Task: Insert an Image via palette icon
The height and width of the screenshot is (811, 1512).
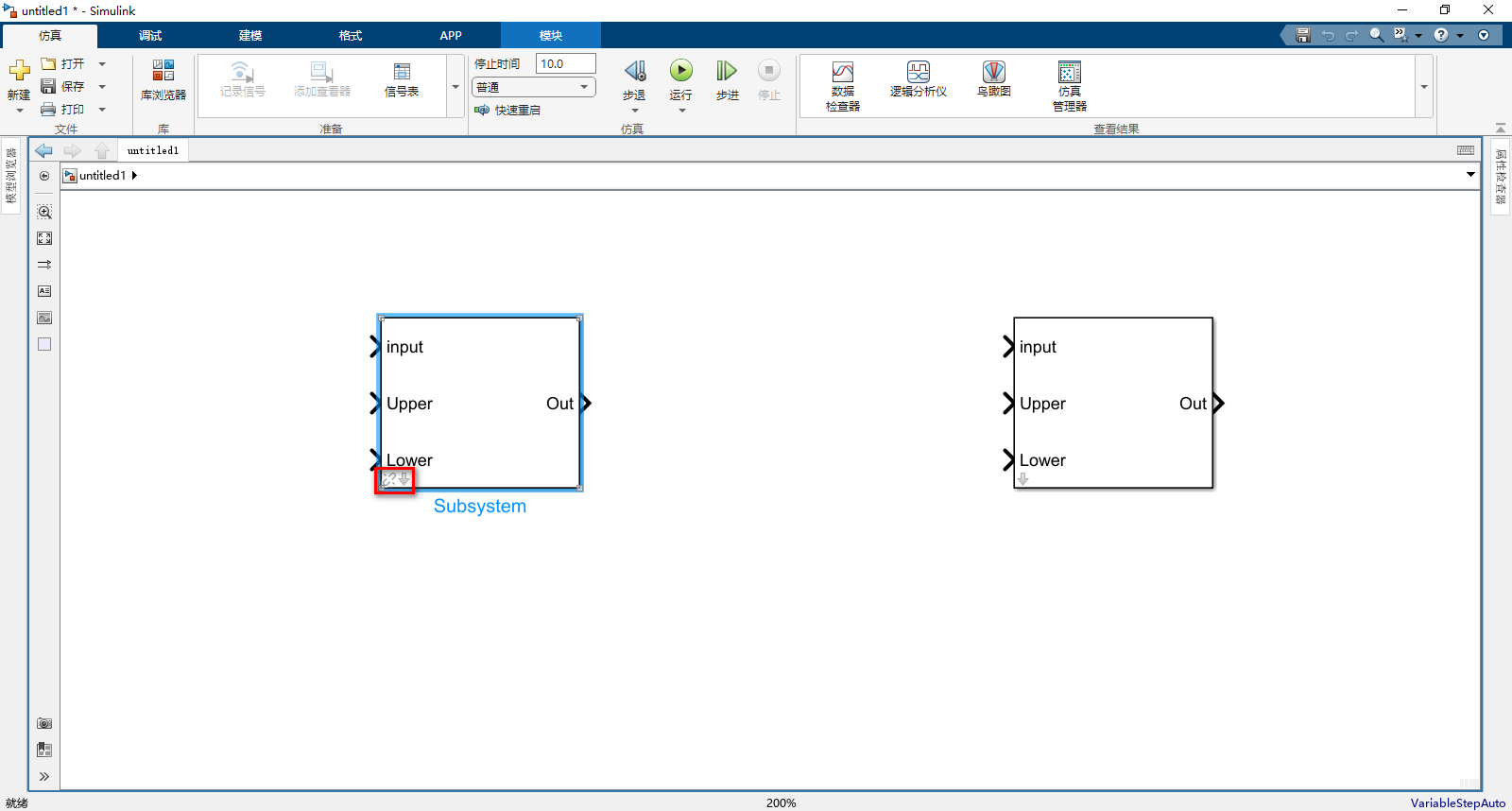Action: pos(44,318)
